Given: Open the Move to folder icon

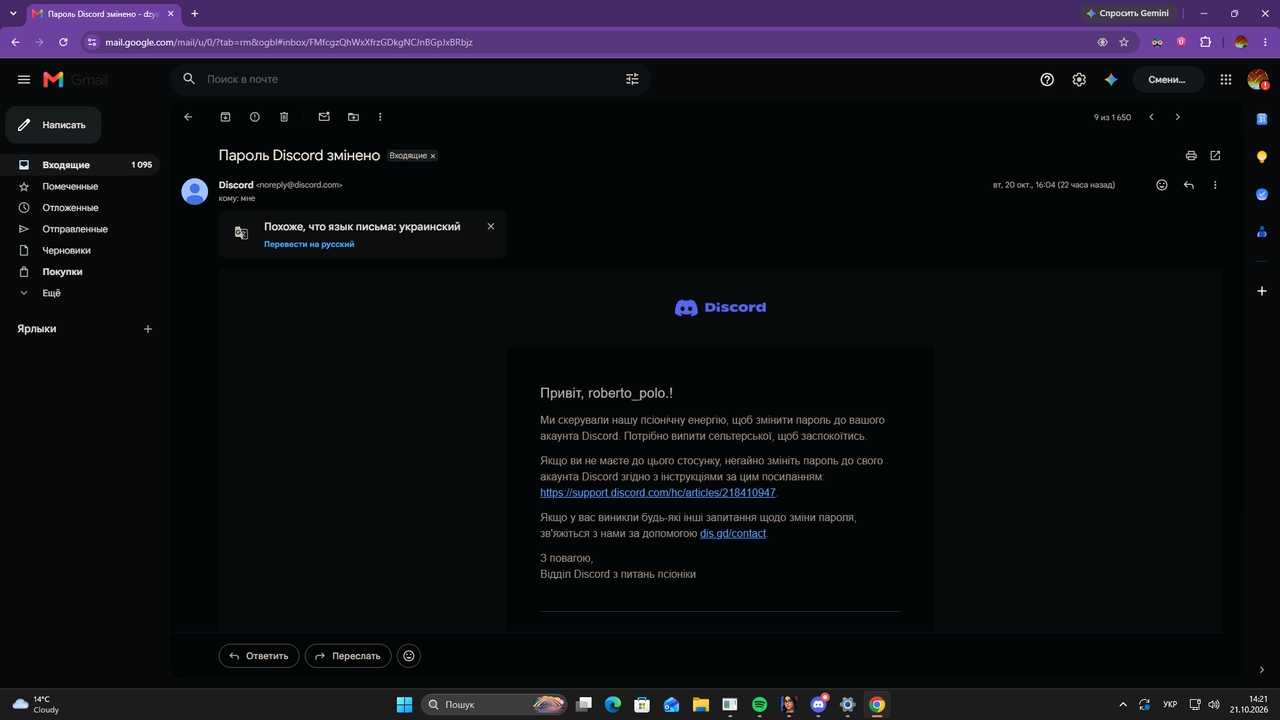Looking at the screenshot, I should (x=353, y=117).
